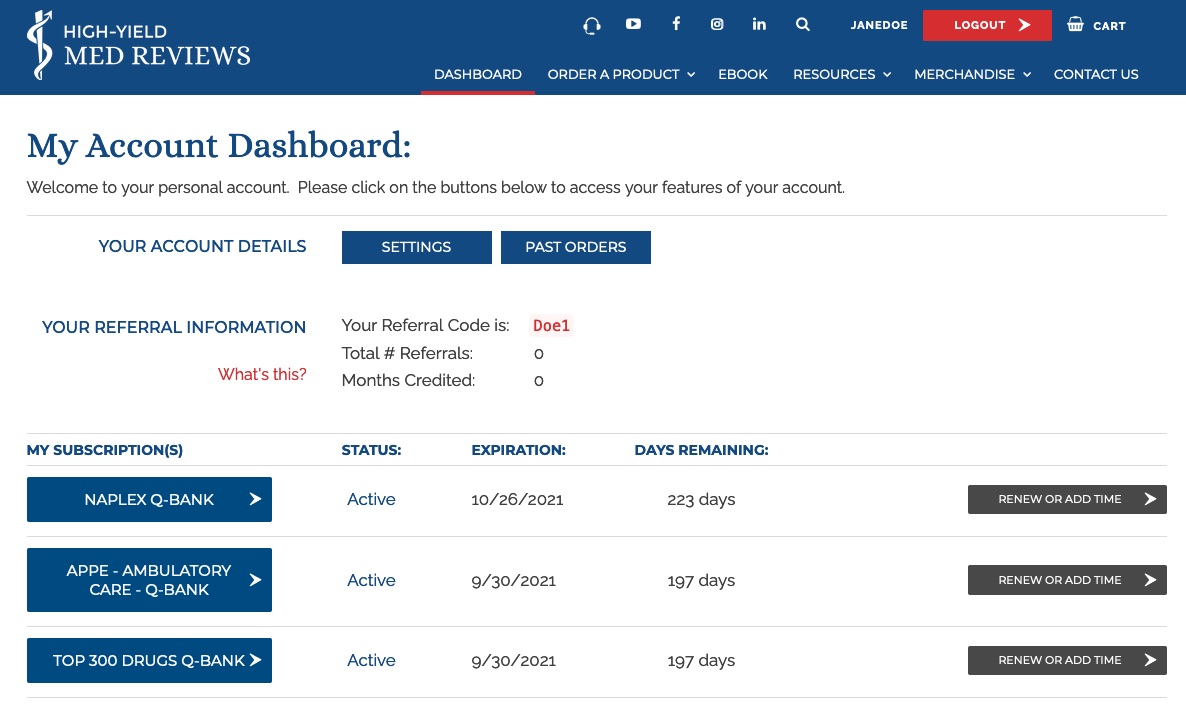Image resolution: width=1186 pixels, height=704 pixels.
Task: Click the Active status for NAPLEX Q-BANK
Action: (x=371, y=499)
